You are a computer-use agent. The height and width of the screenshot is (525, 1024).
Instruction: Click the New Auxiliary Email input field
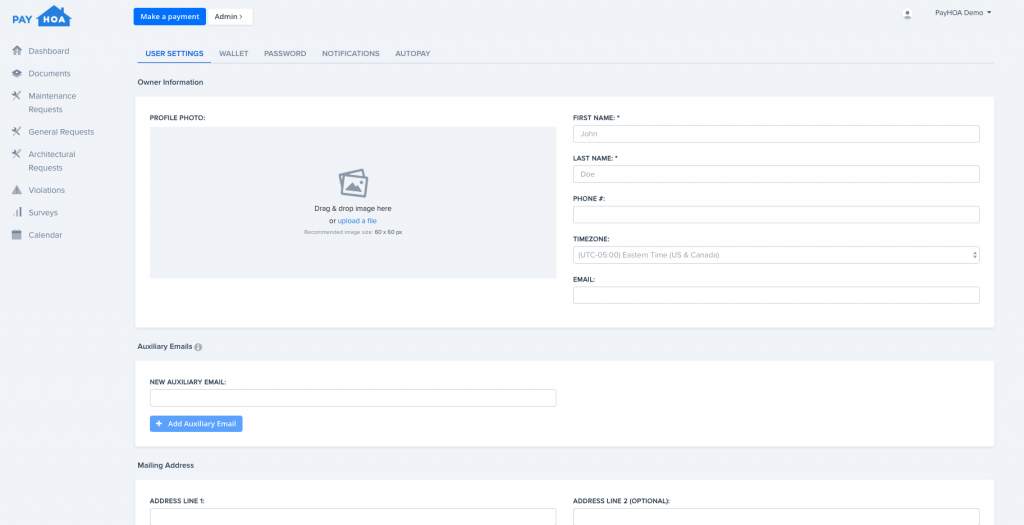click(352, 398)
